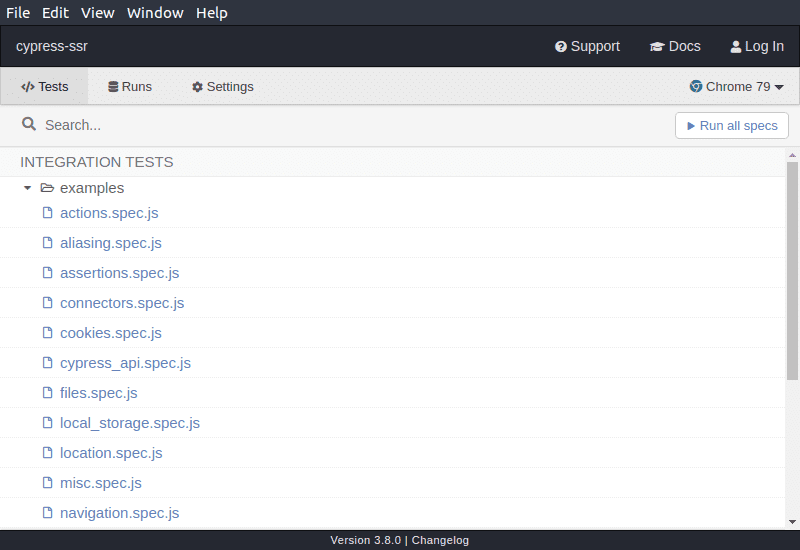
Task: Click the Support link
Action: pyautogui.click(x=587, y=46)
